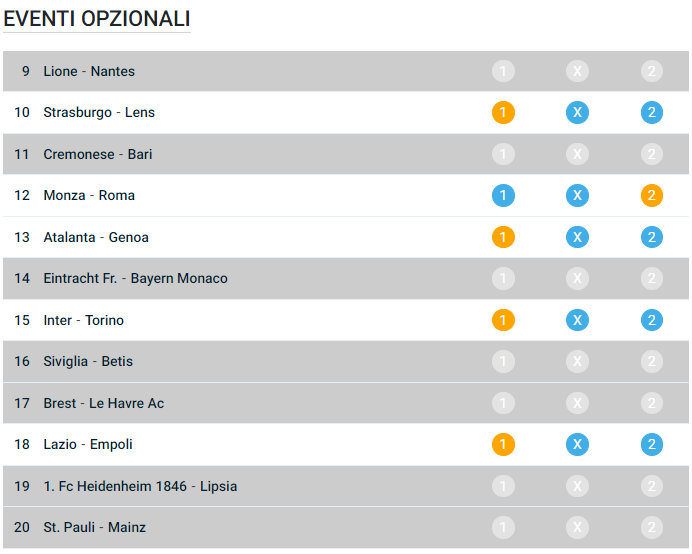692x554 pixels.
Task: Select outcome 1 for Strasburgo - Lens
Action: (503, 113)
